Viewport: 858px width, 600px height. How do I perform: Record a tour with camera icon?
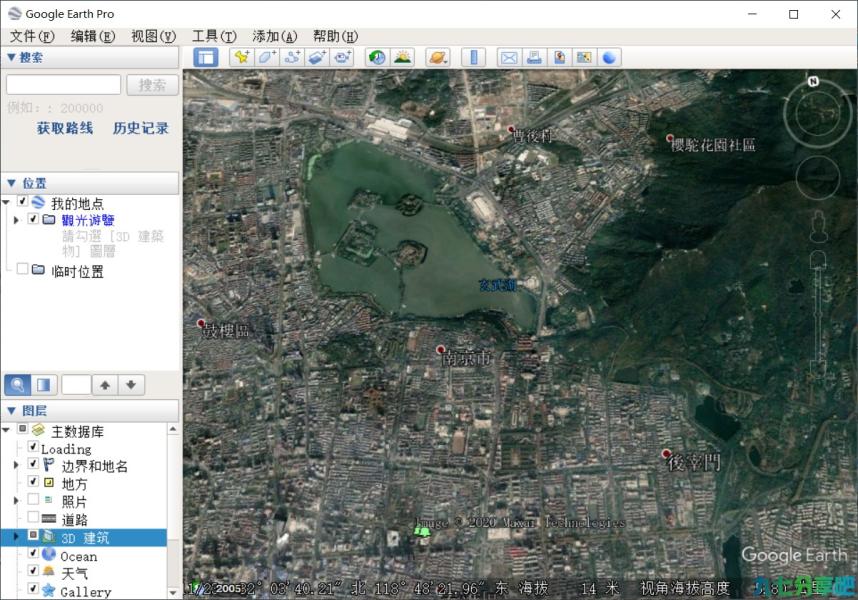click(x=342, y=57)
